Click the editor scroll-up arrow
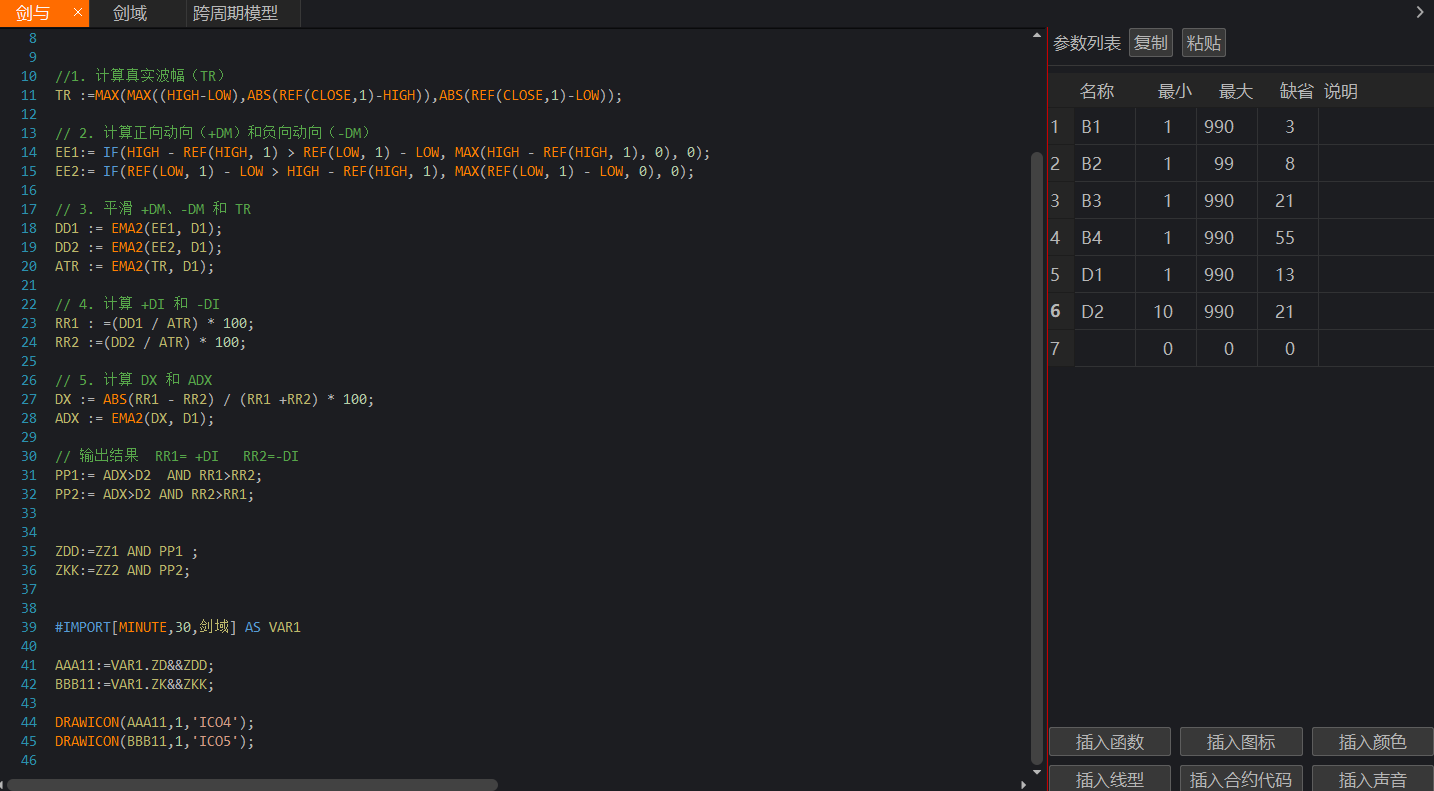Viewport: 1434px width, 791px height. pyautogui.click(x=1036, y=35)
